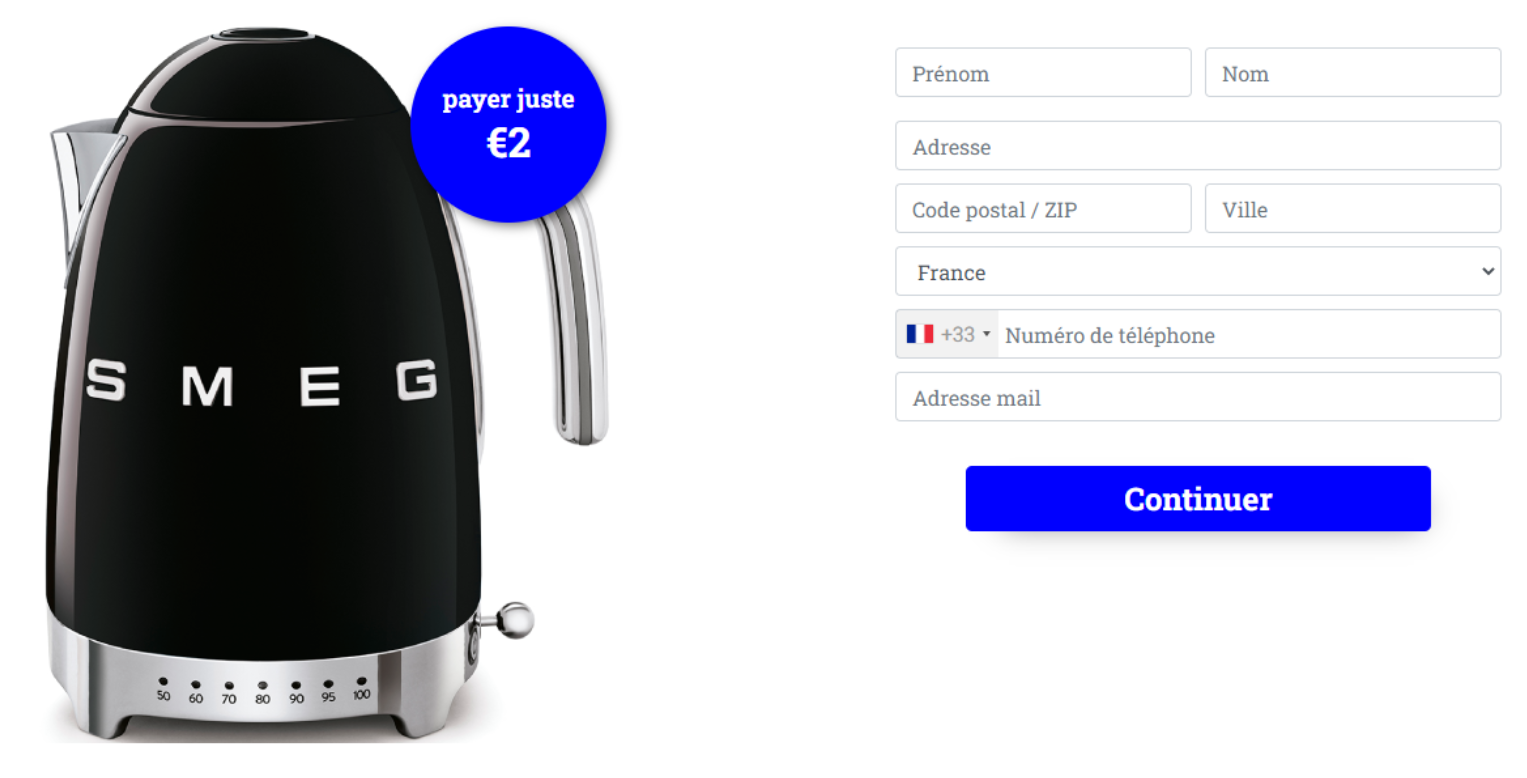Select the Adresse input field
This screenshot has width=1527, height=778.
click(x=1198, y=146)
